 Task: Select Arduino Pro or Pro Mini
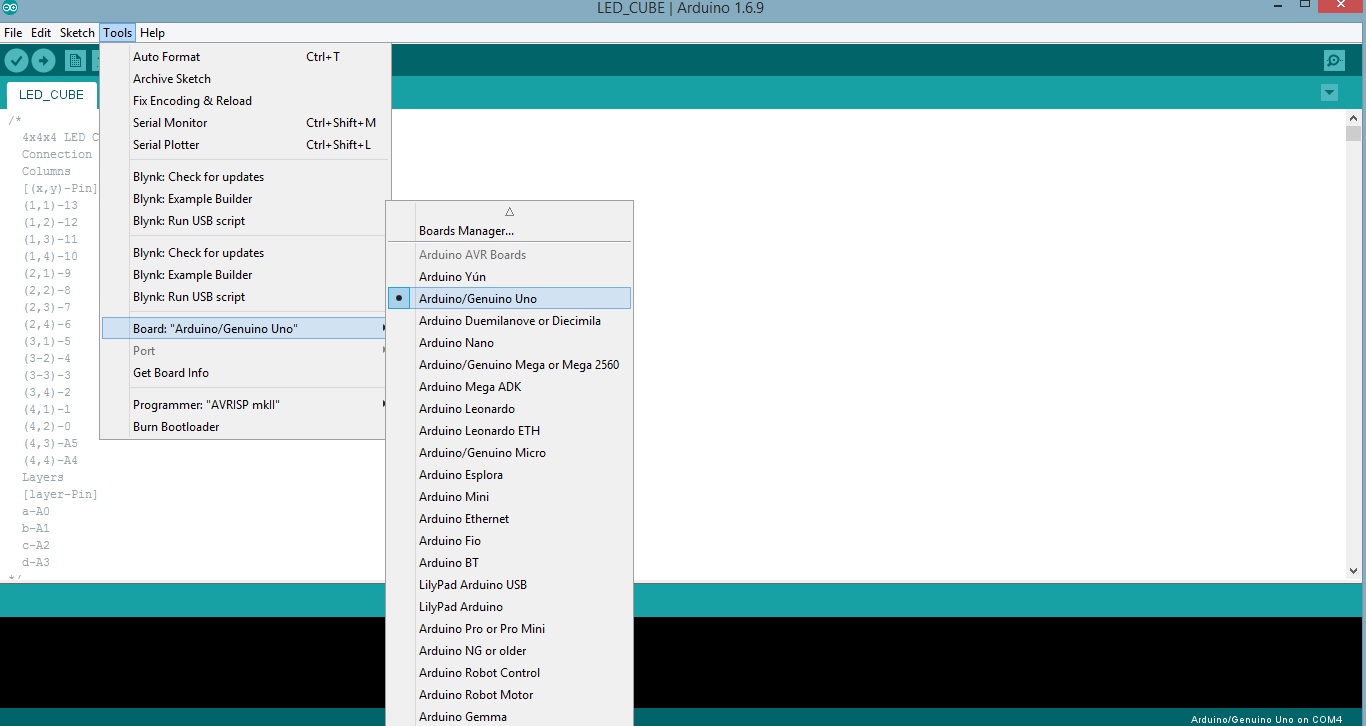pyautogui.click(x=510, y=629)
